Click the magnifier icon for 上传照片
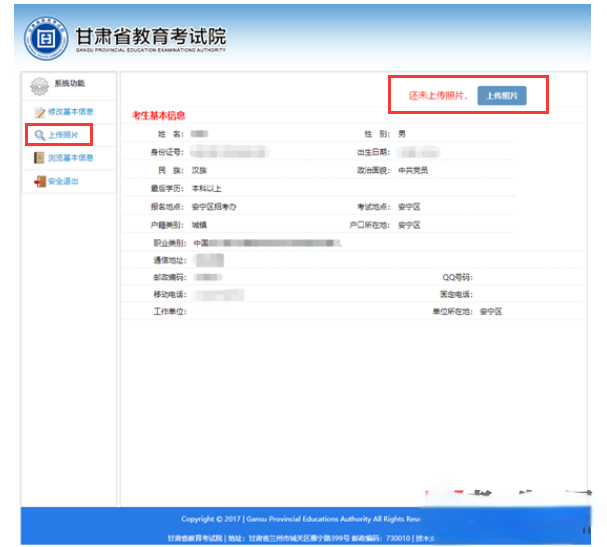This screenshot has height=547, width=607. click(39, 134)
